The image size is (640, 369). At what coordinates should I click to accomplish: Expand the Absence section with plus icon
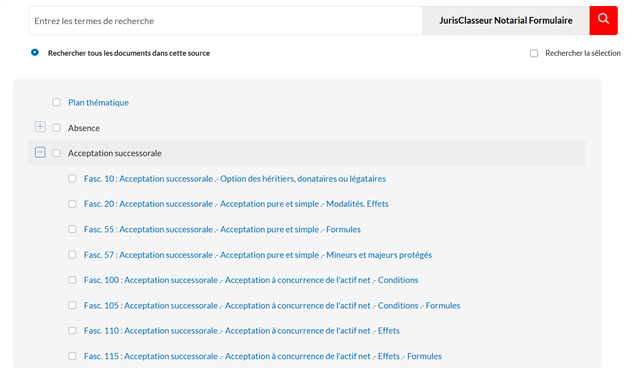[x=40, y=127]
